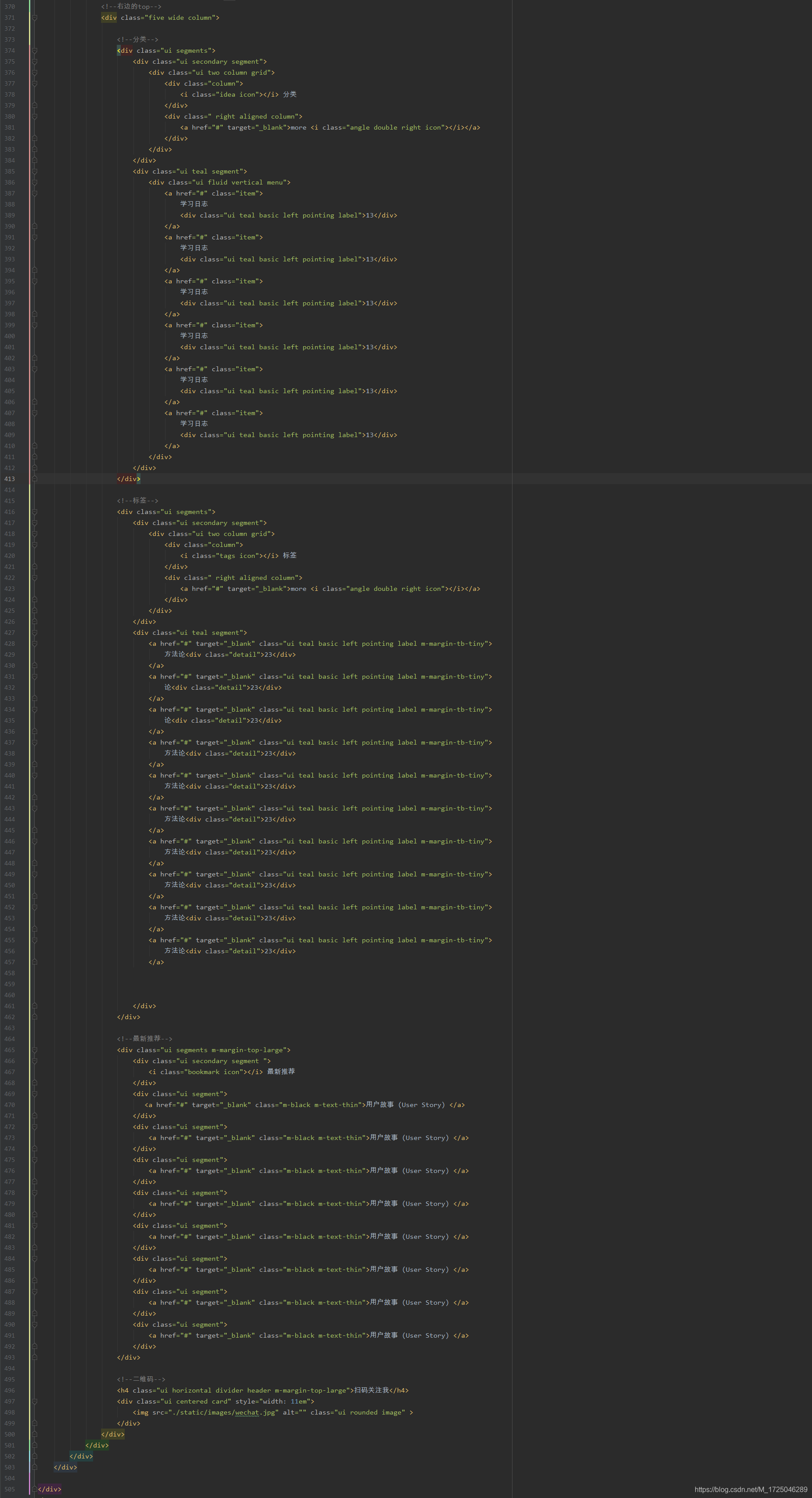812x1498 pixels.
Task: Click the highlighted closing </div> on line 413
Action: (129, 478)
